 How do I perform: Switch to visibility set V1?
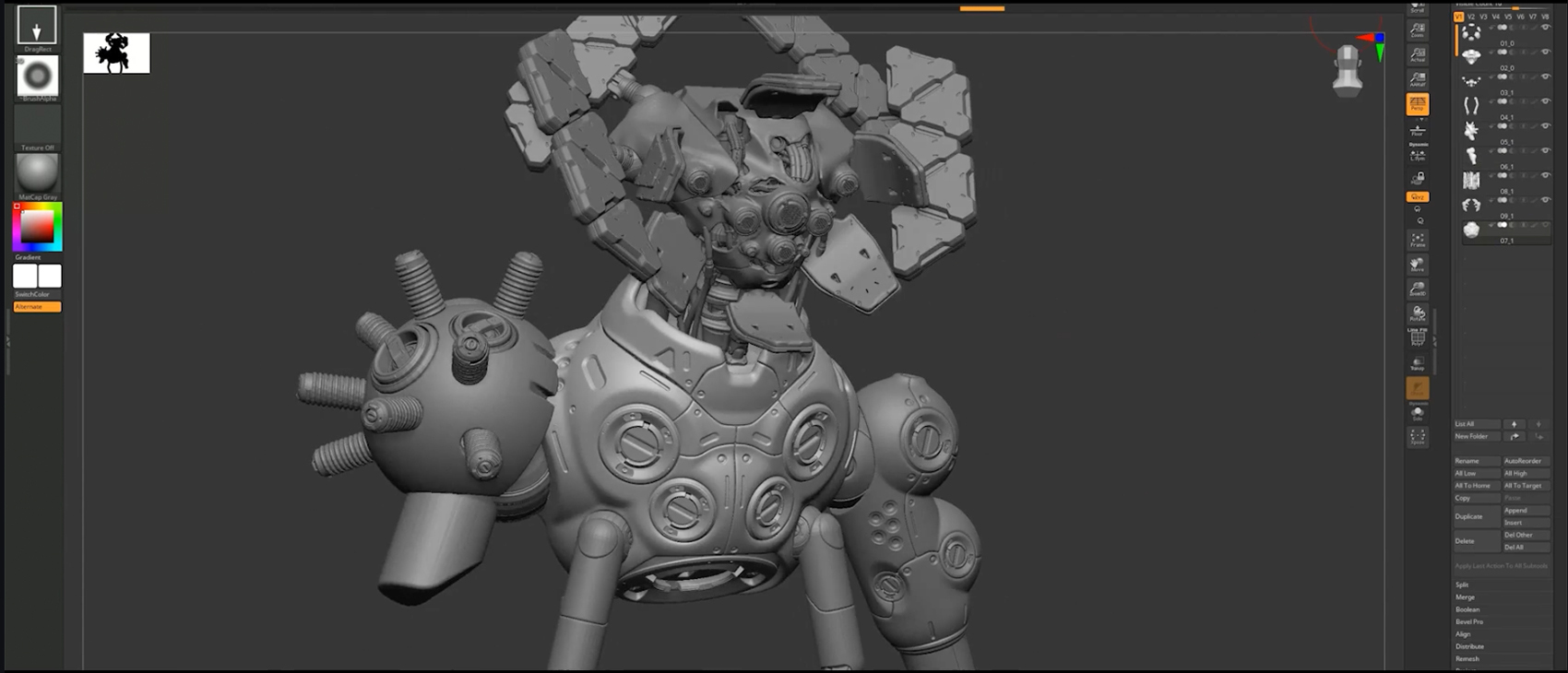(1459, 17)
